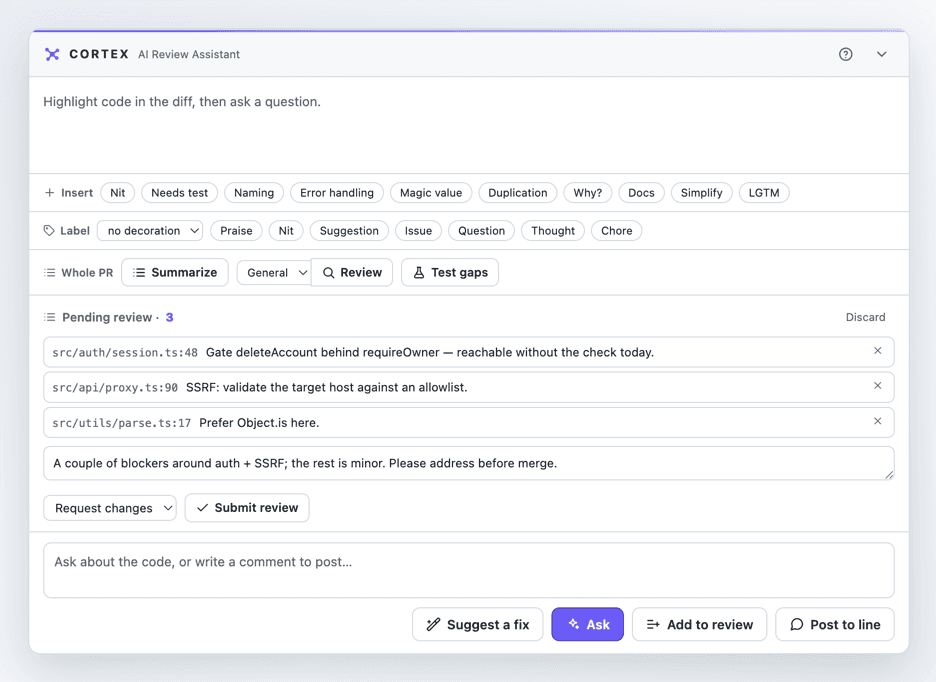Submit the review

[x=247, y=508]
